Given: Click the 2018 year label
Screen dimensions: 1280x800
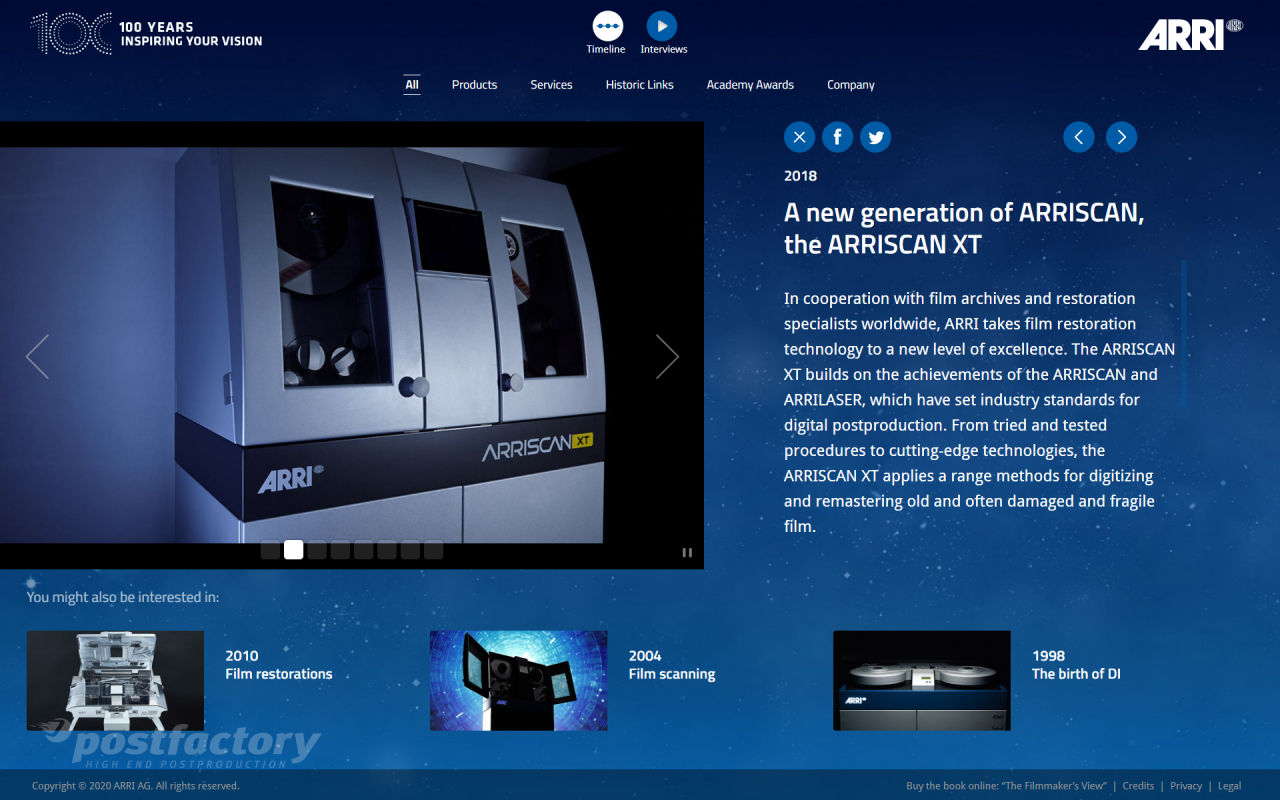Looking at the screenshot, I should (x=800, y=176).
